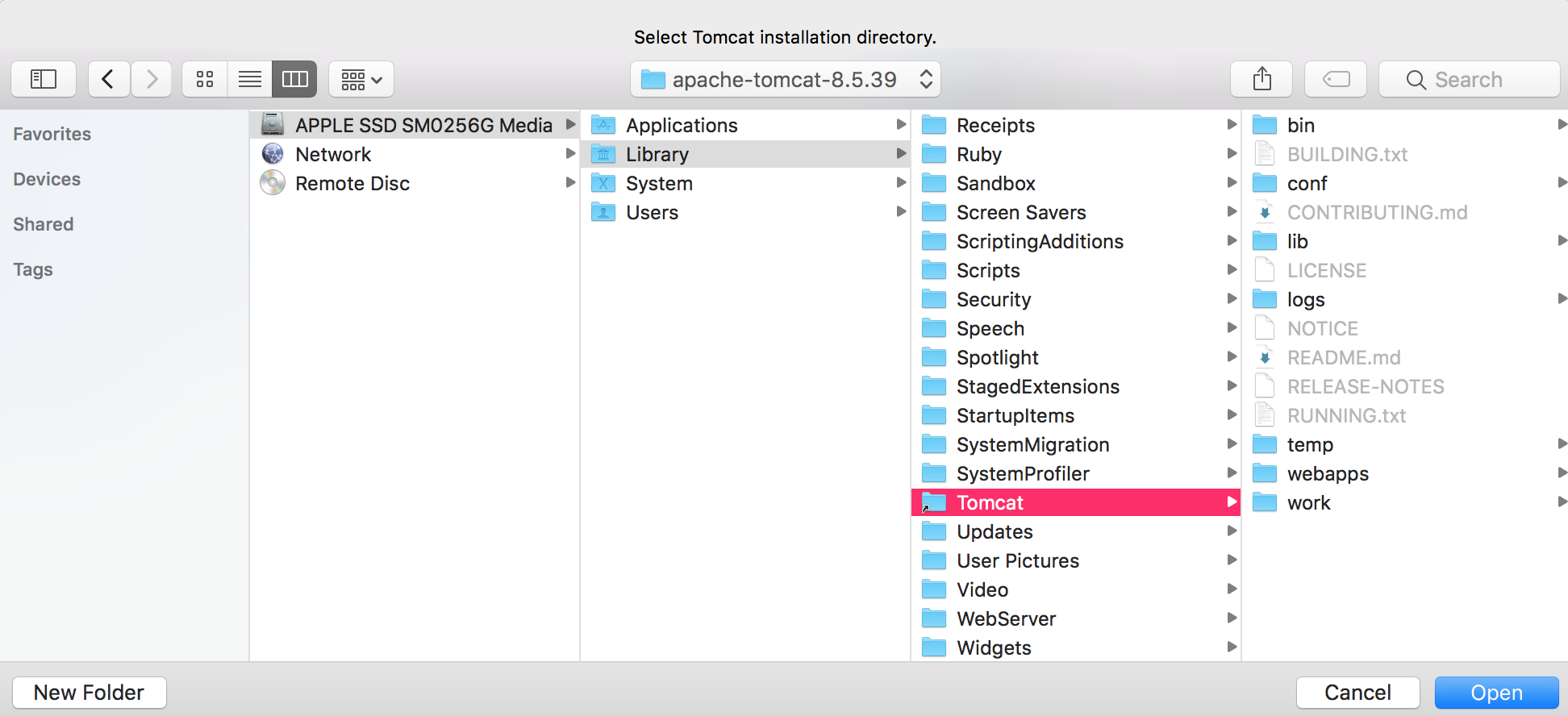Switch to icon view
The image size is (1568, 716).
point(205,79)
